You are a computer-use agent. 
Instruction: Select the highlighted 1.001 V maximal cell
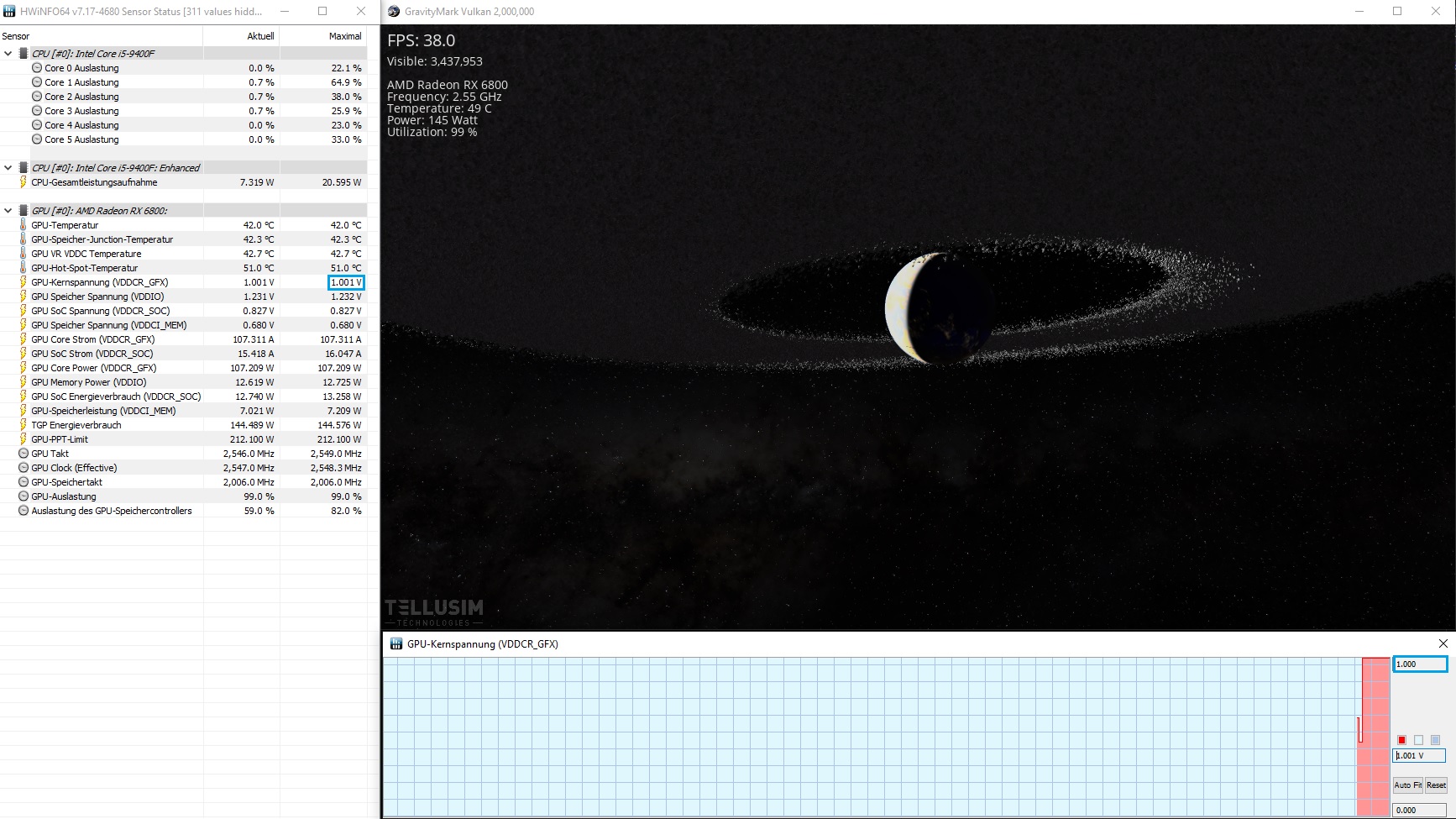tap(346, 282)
